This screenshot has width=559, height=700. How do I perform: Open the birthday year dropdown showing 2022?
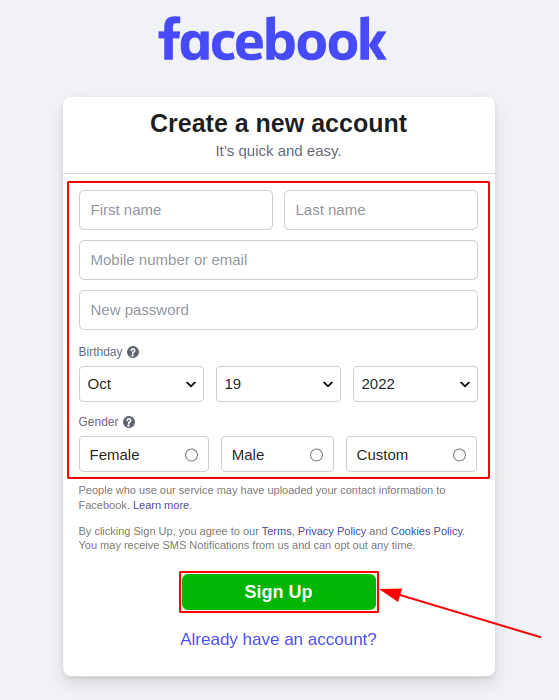415,384
